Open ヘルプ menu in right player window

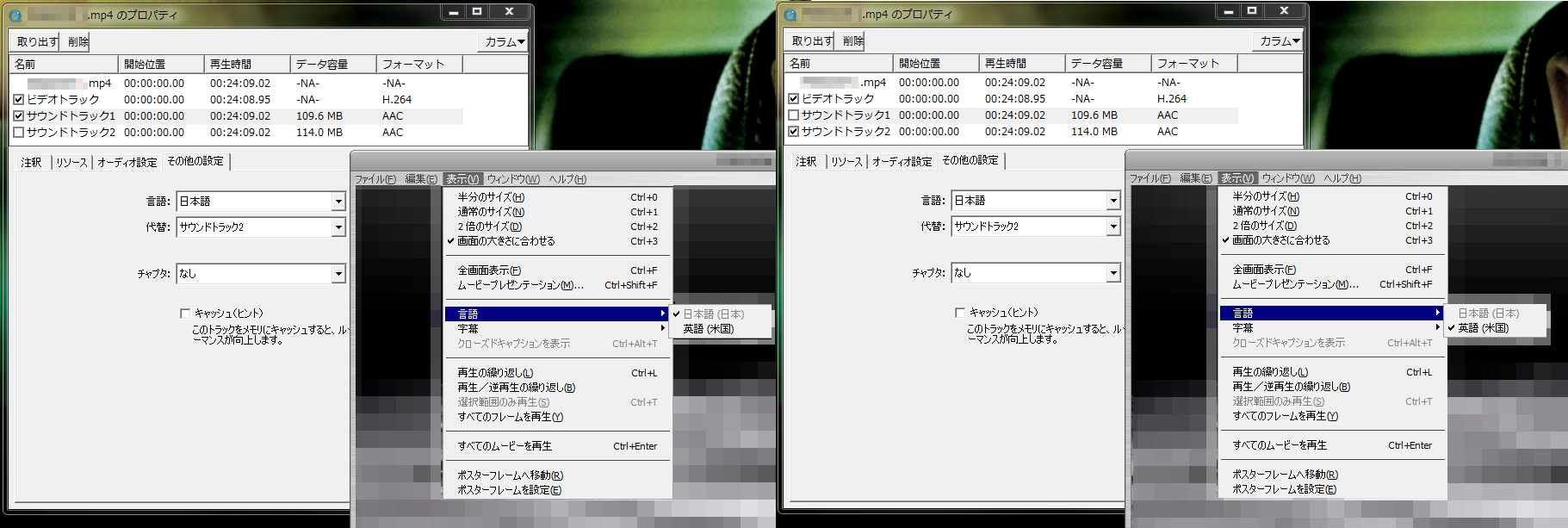click(x=1342, y=178)
